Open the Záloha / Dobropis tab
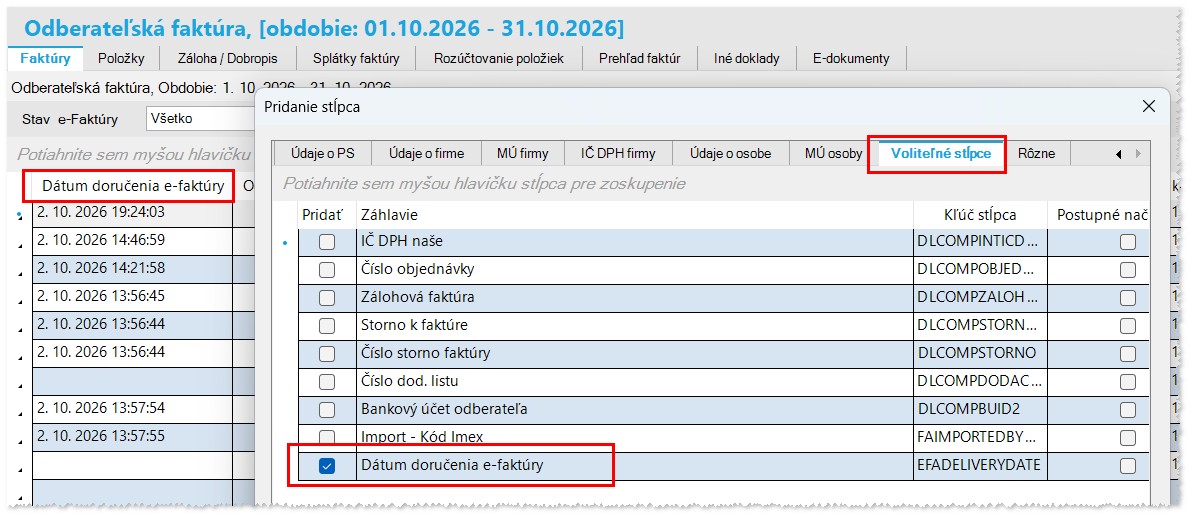Viewport: 1194px width, 520px height. 228,59
